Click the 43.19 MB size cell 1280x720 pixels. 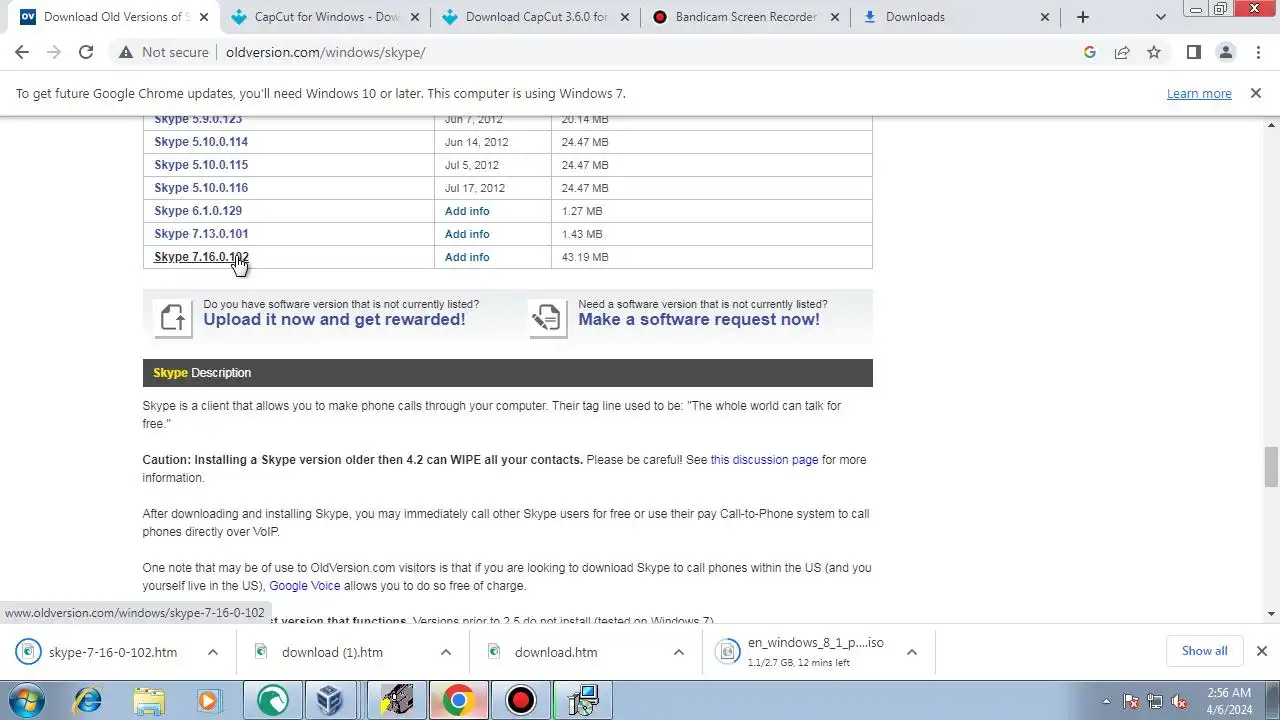pos(711,257)
